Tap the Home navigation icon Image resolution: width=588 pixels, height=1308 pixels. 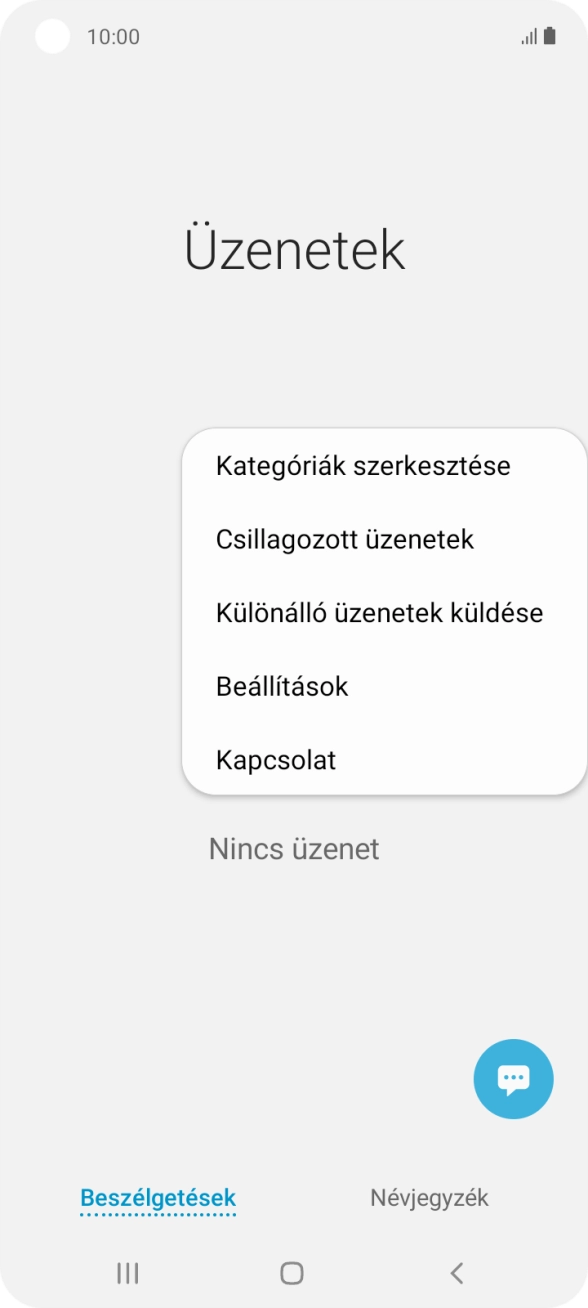(292, 1273)
